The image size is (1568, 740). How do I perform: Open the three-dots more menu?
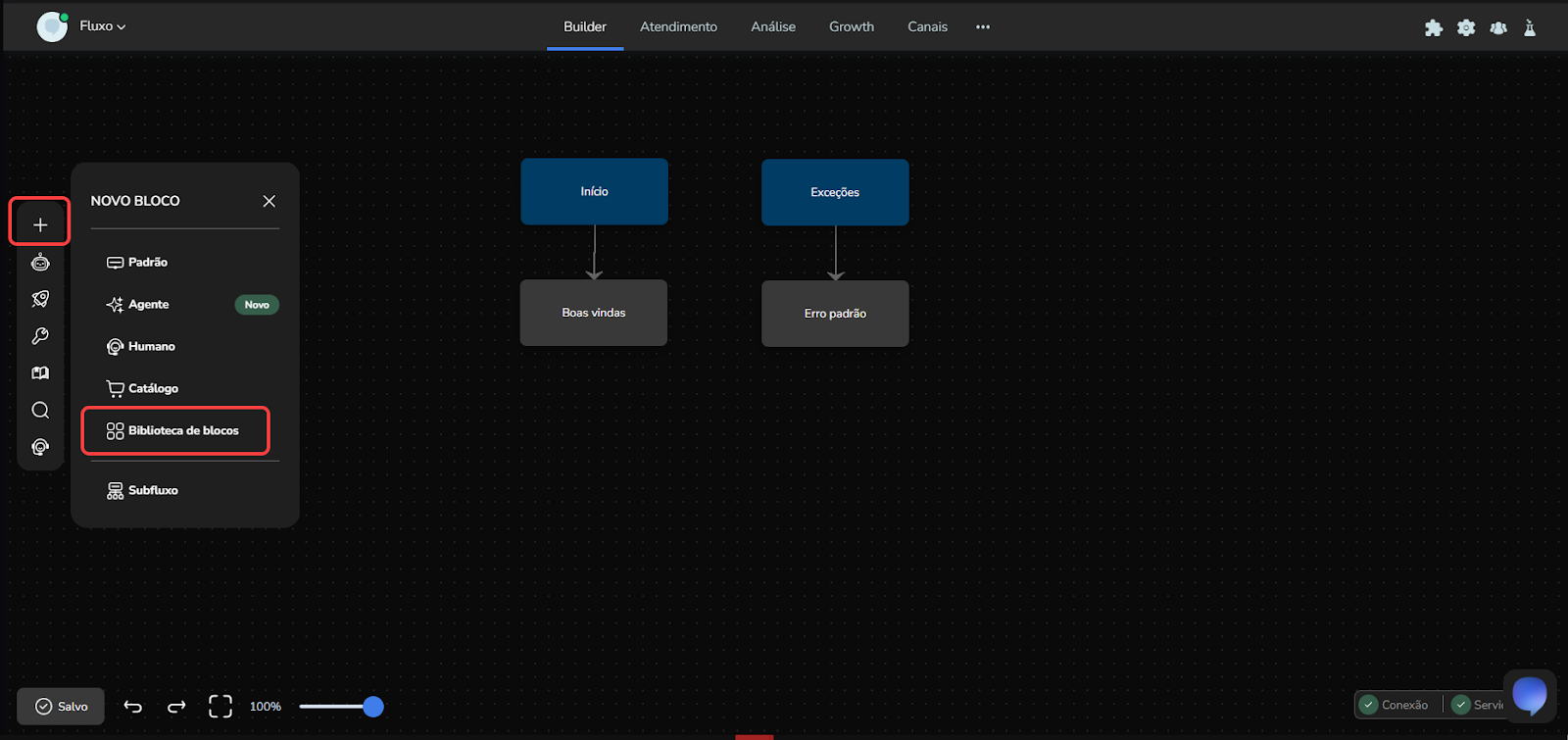[x=983, y=26]
